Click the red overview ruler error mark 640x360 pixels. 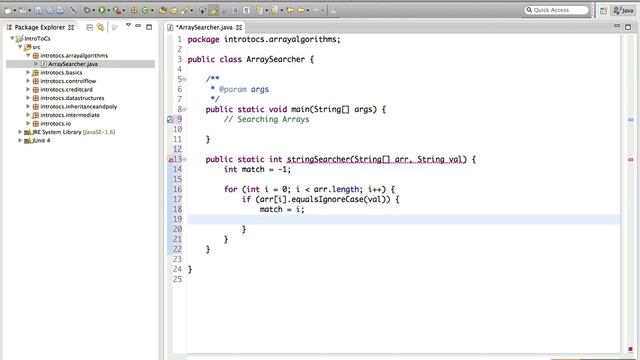pos(630,160)
